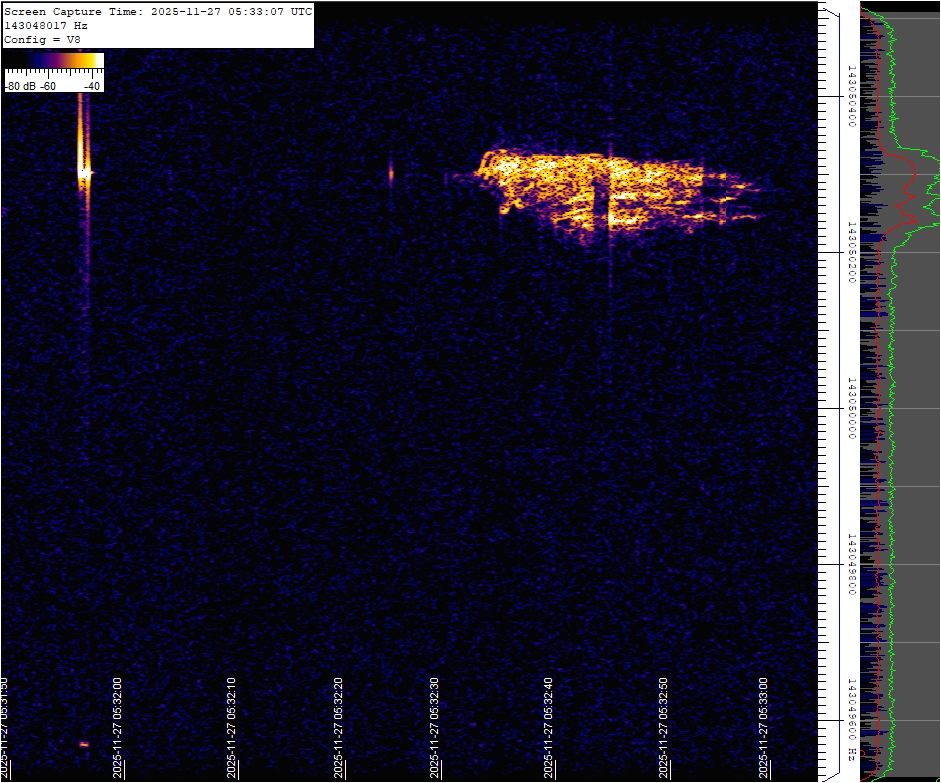Image resolution: width=941 pixels, height=783 pixels.
Task: Click the 05:33:00 time axis marker
Action: 764,728
